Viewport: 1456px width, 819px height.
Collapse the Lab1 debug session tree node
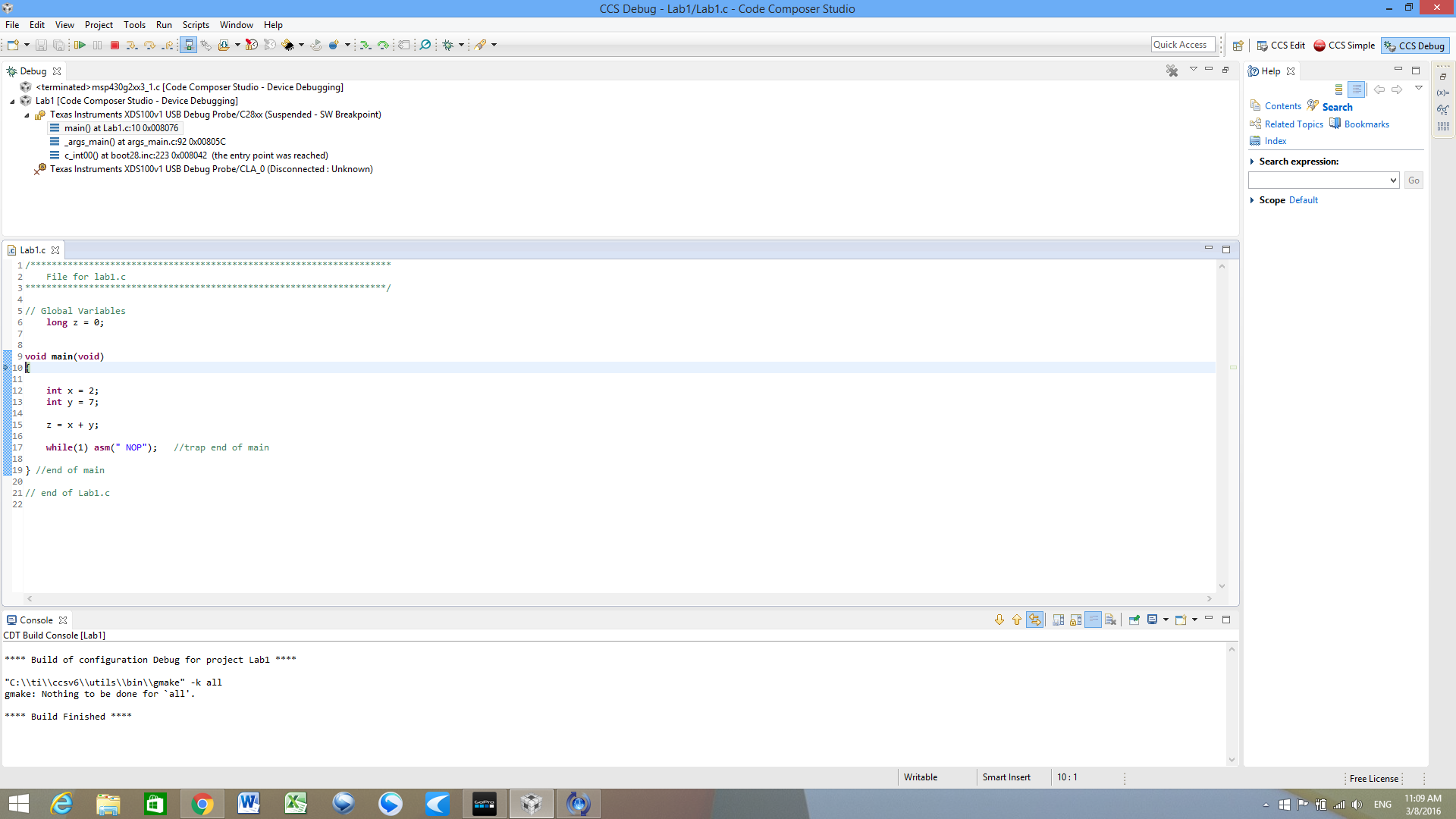pos(12,101)
